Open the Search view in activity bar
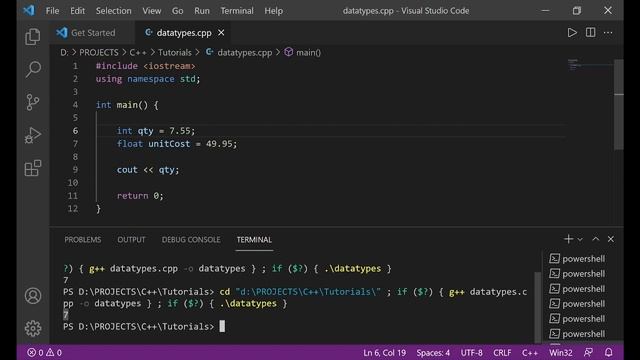 click(33, 69)
